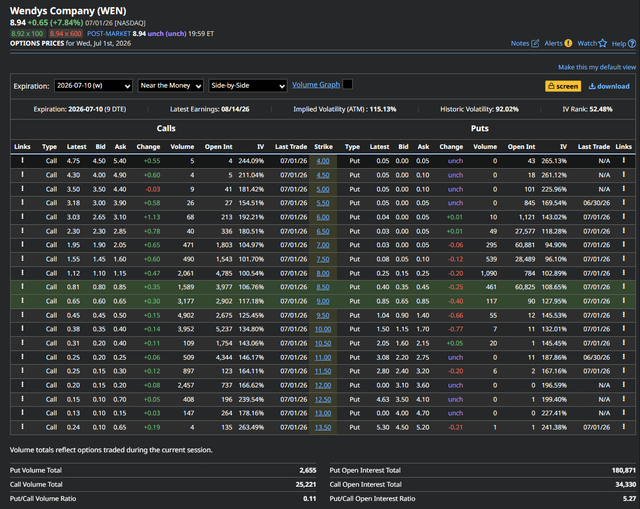
Task: Open the 8.50 strike link
Action: click(323, 287)
